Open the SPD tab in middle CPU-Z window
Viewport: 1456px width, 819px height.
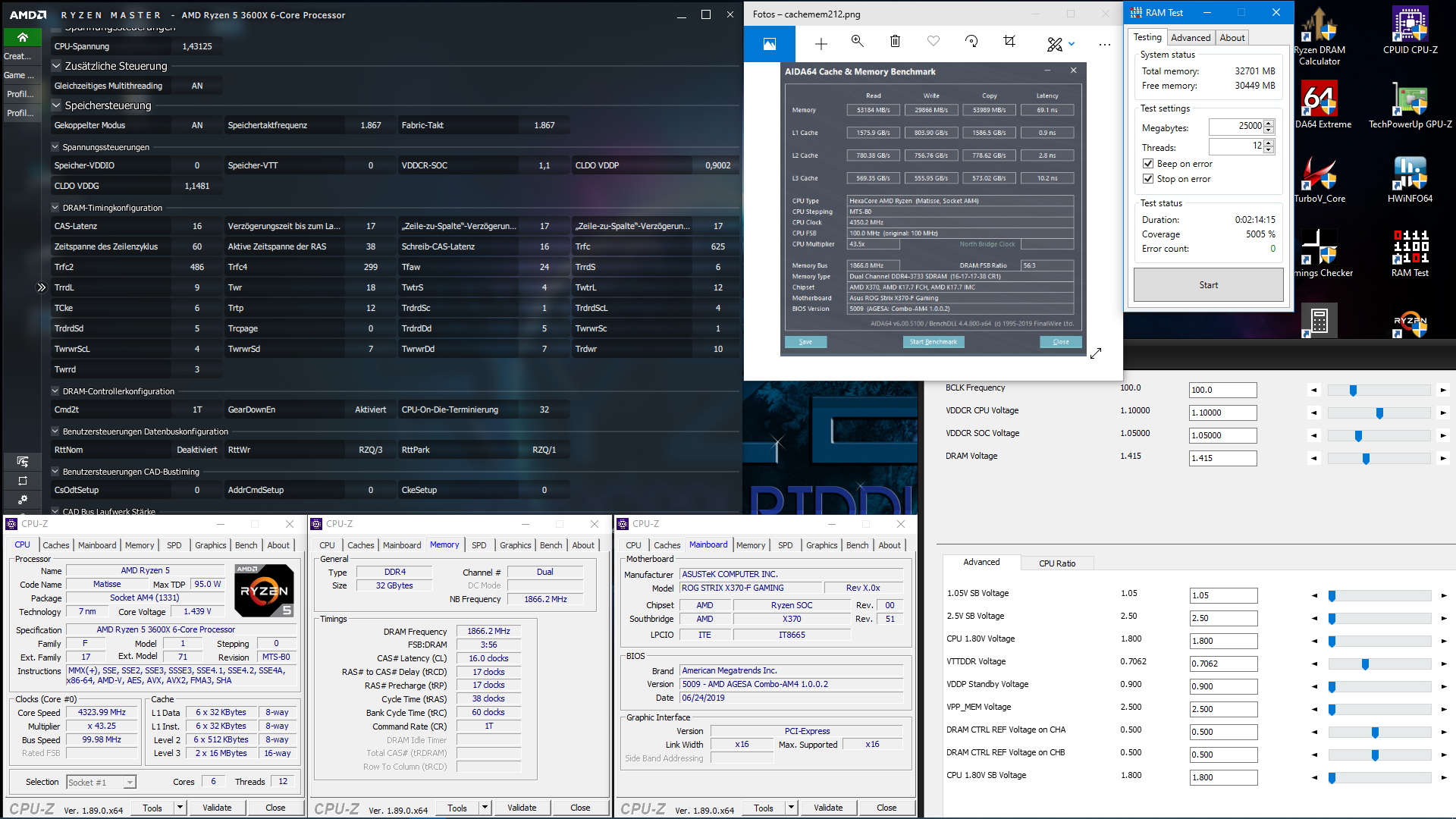pyautogui.click(x=479, y=545)
